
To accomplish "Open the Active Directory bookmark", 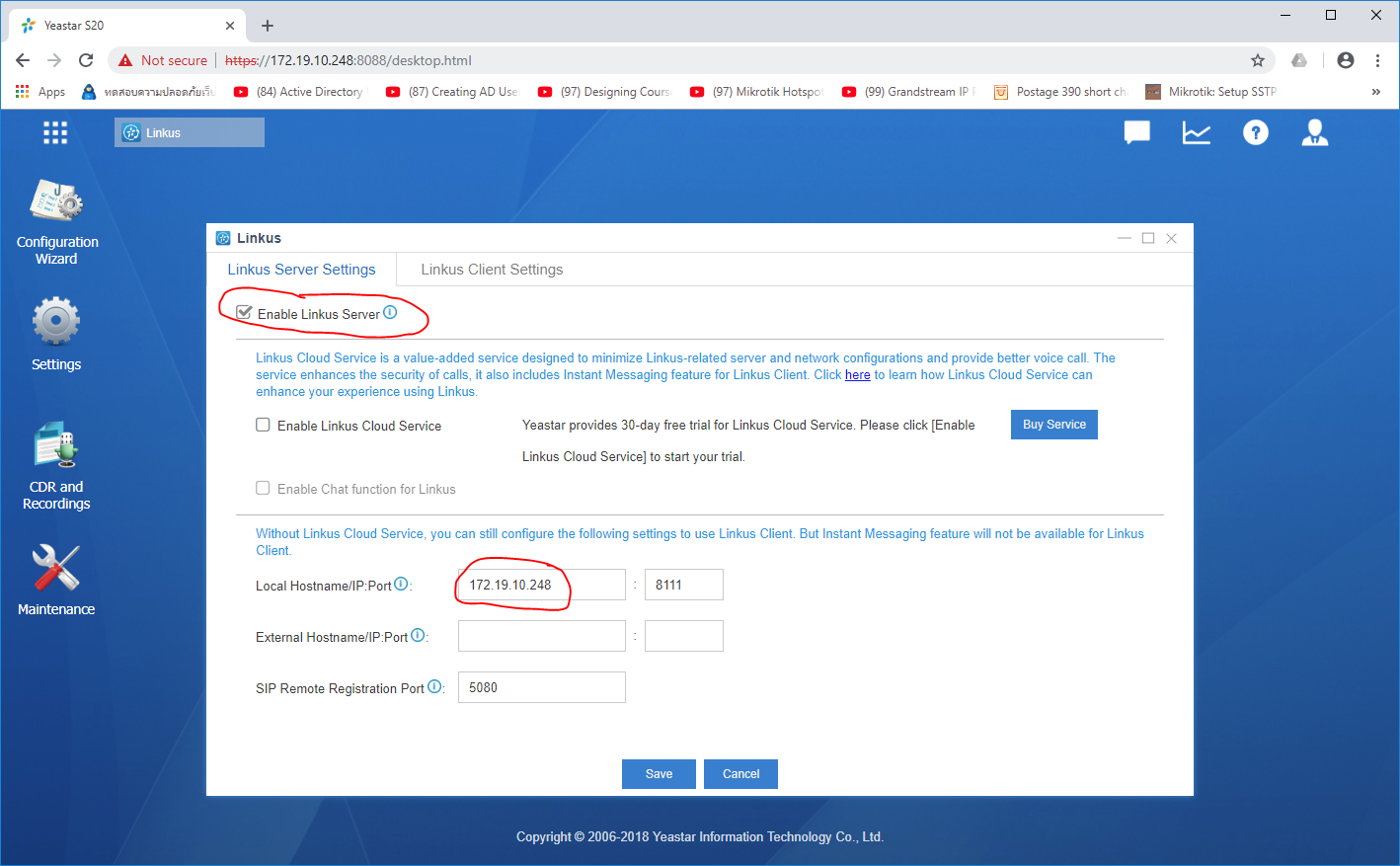I will pos(300,92).
